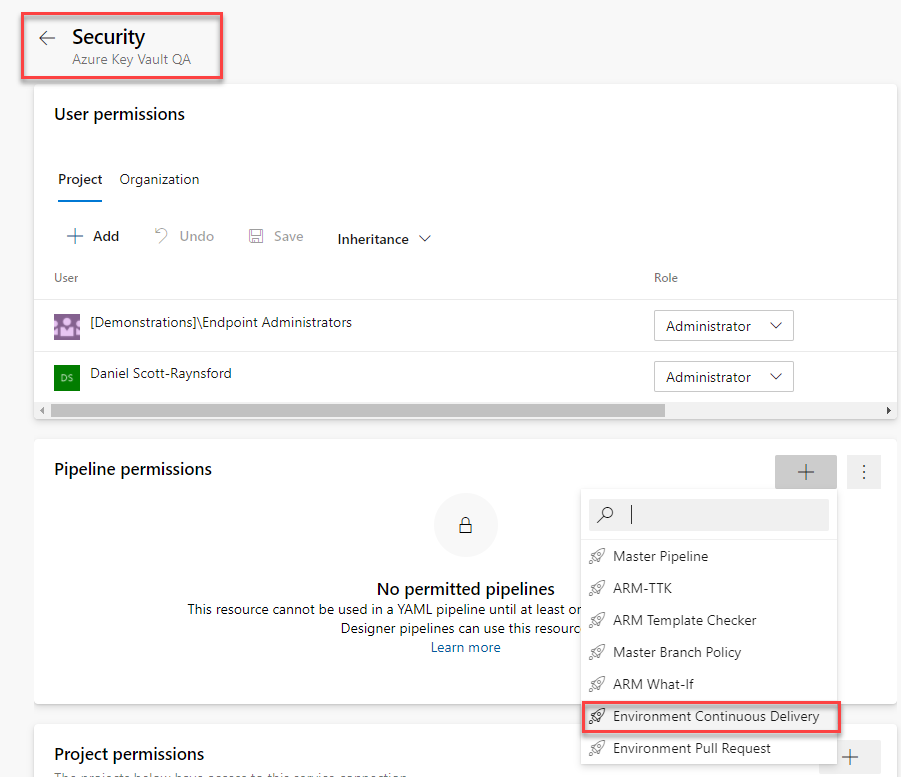Open the role dropdown for Daniel Scott-Raynsford
The width and height of the screenshot is (901, 777).
click(x=723, y=376)
